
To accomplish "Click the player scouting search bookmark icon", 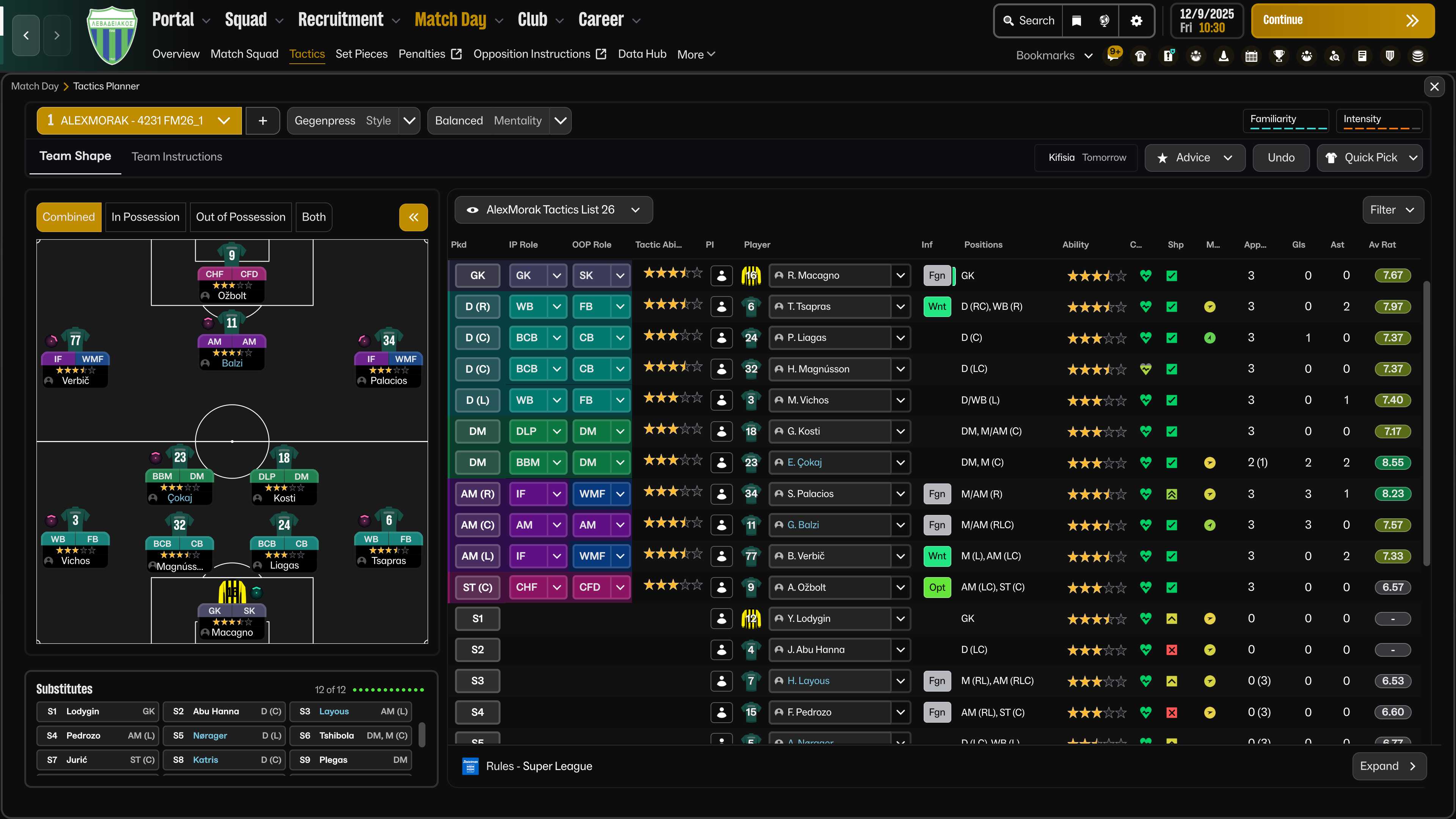I will tap(1334, 55).
